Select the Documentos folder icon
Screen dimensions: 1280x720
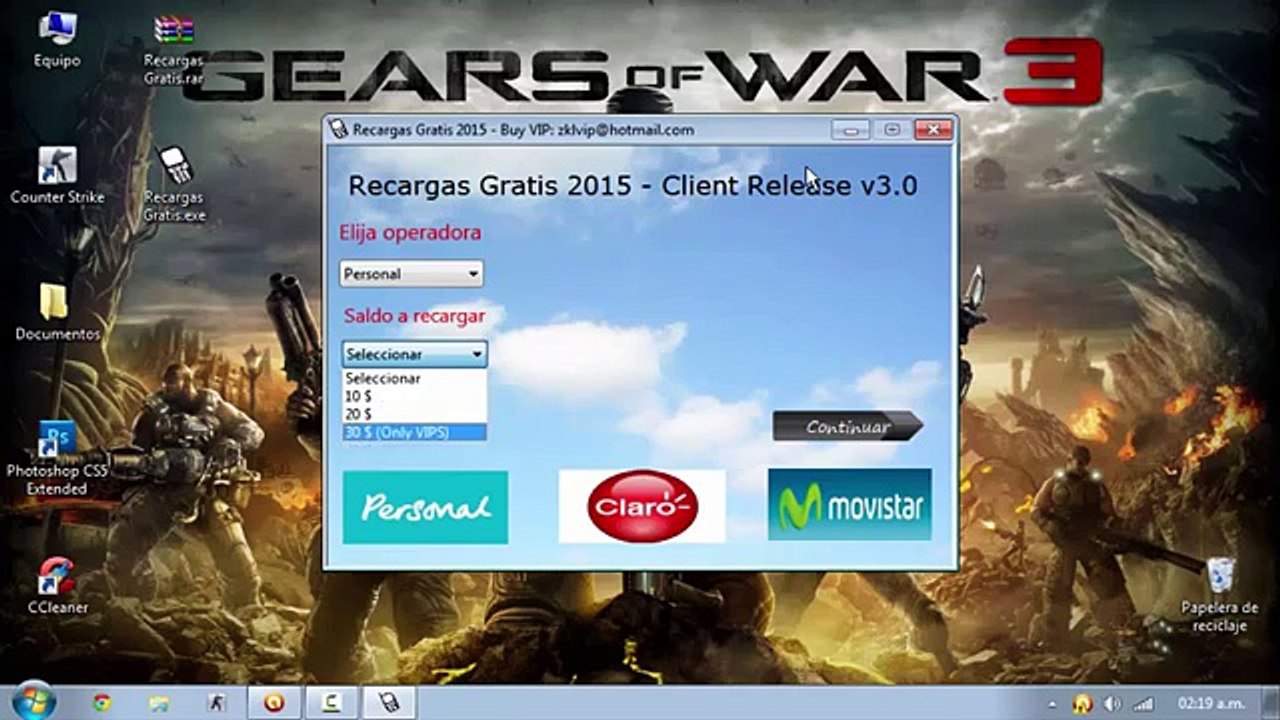[x=57, y=312]
